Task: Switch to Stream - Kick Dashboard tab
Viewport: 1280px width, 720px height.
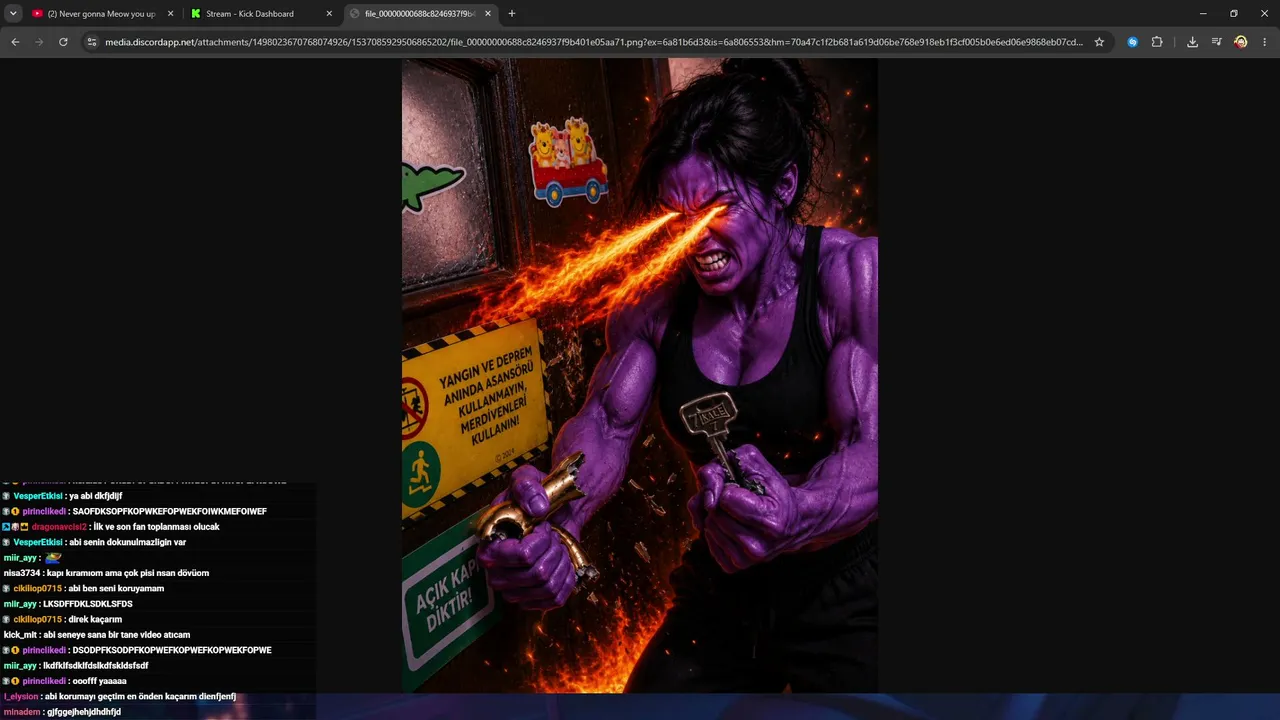Action: [x=262, y=14]
